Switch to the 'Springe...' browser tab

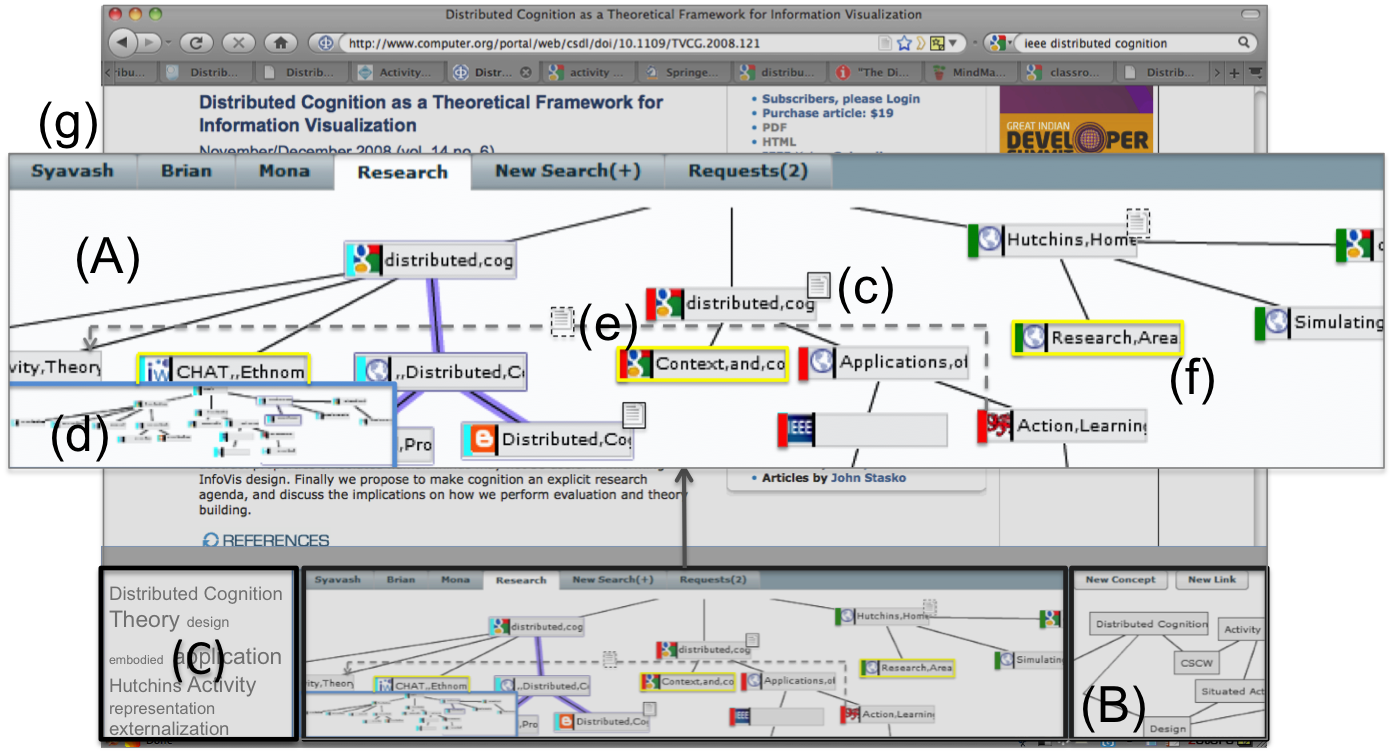pyautogui.click(x=683, y=72)
